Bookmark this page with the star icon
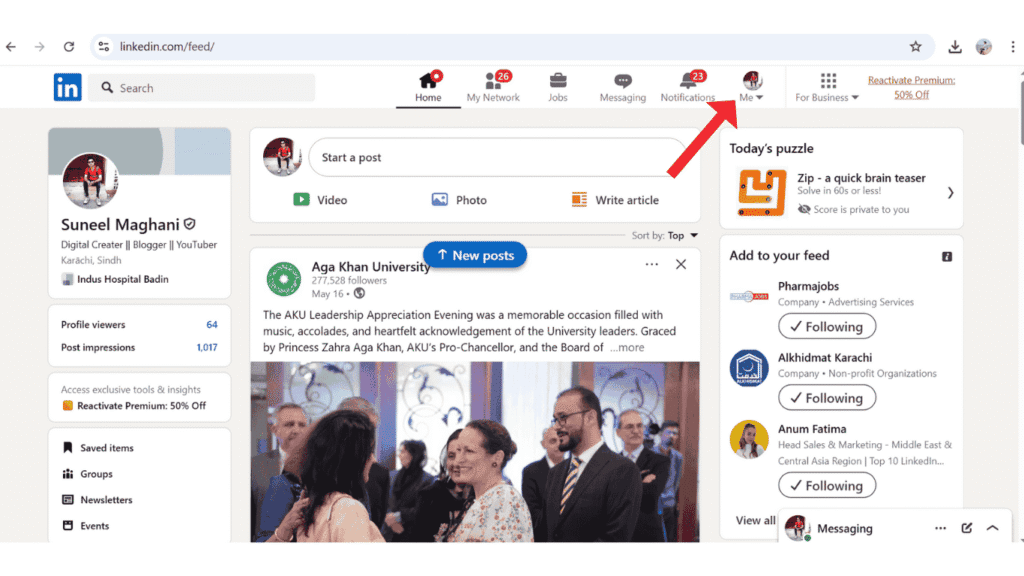This screenshot has width=1024, height=576. 915,46
